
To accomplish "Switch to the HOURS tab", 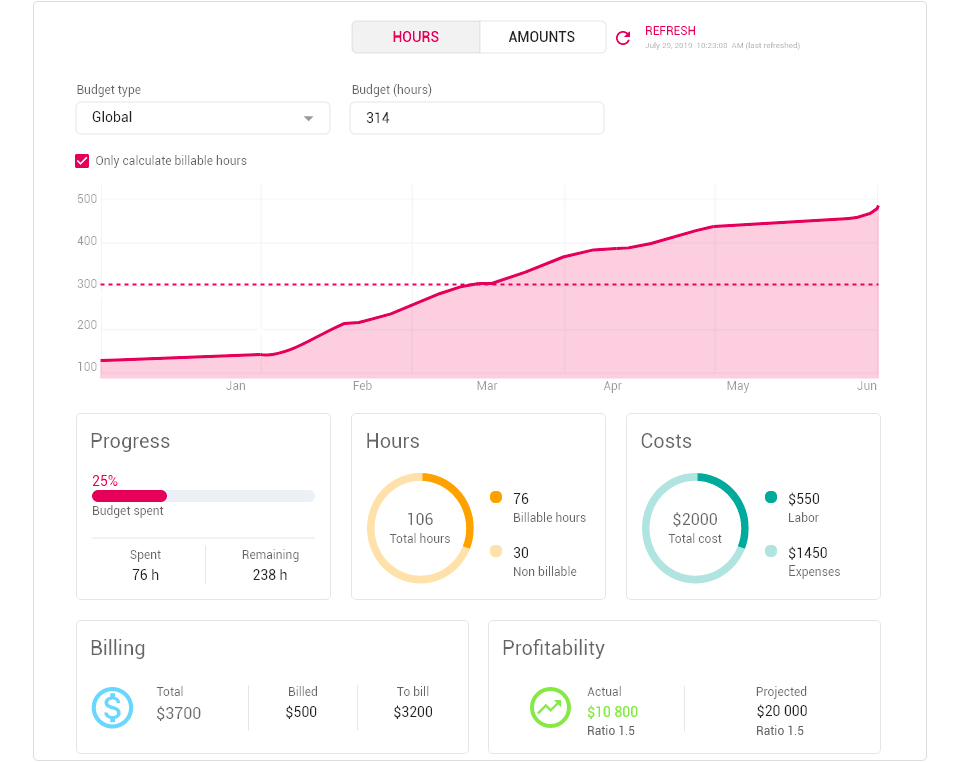I will click(x=416, y=37).
